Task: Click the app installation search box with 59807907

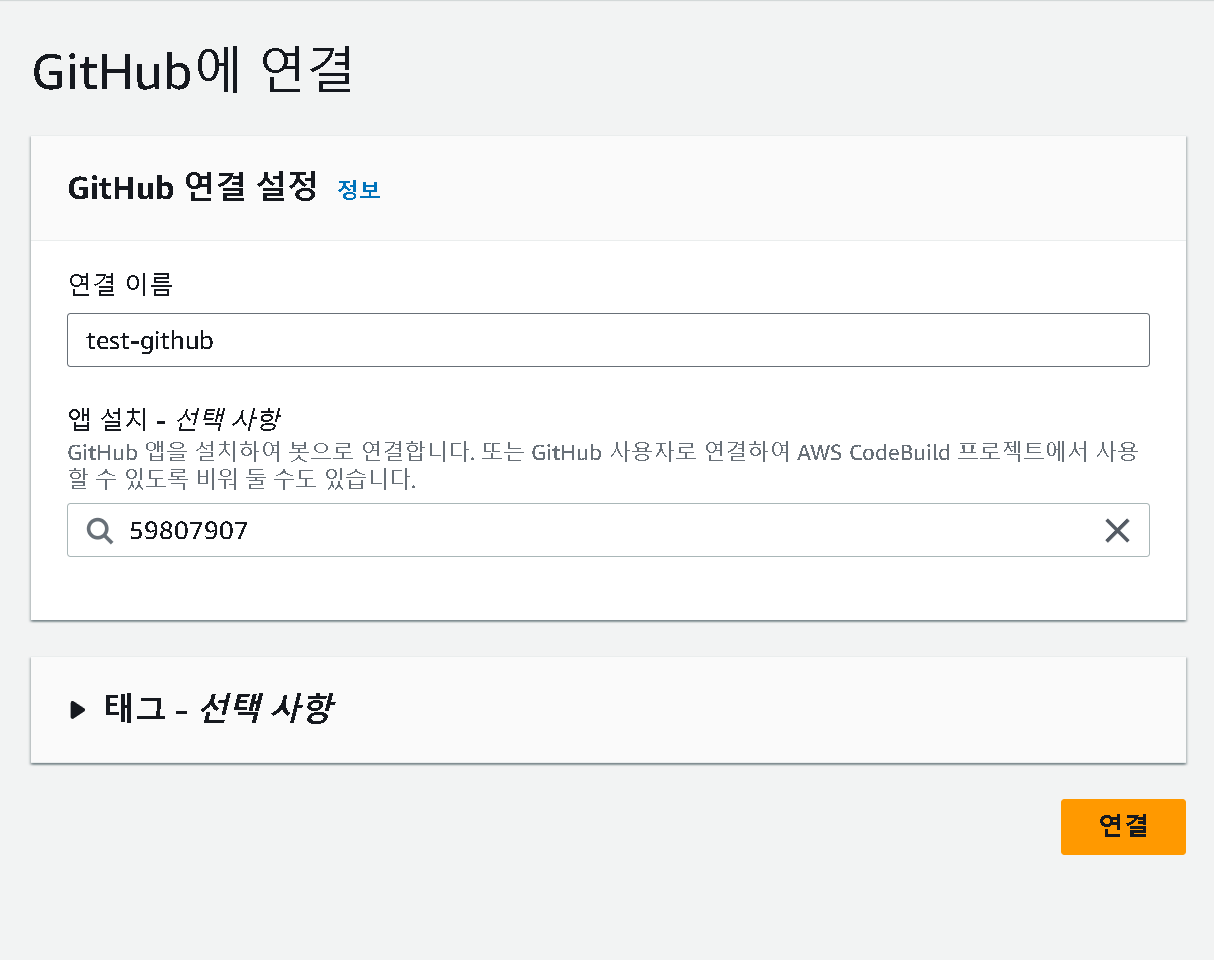Action: tap(608, 530)
